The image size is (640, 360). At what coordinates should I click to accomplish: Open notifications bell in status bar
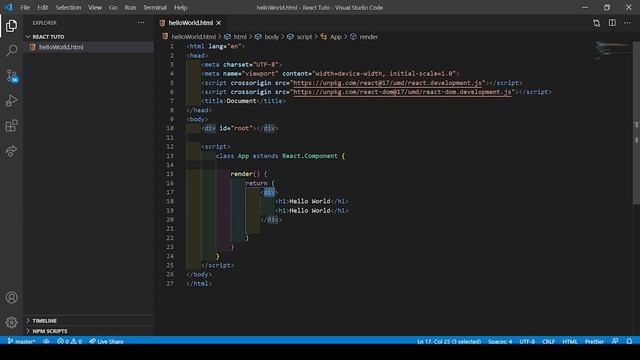(x=629, y=341)
